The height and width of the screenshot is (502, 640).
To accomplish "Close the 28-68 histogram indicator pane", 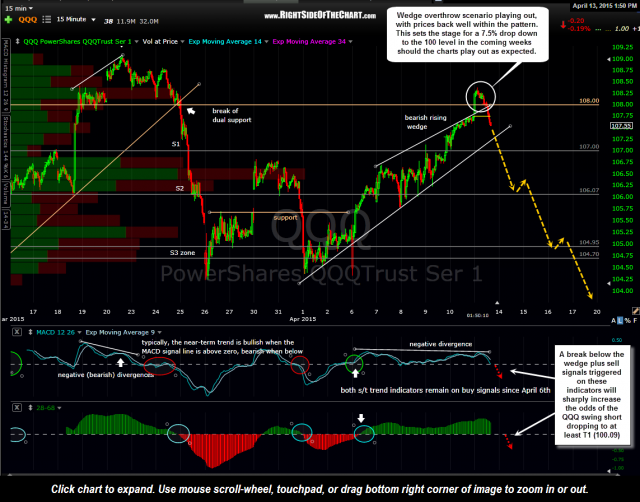I will pos(17,407).
